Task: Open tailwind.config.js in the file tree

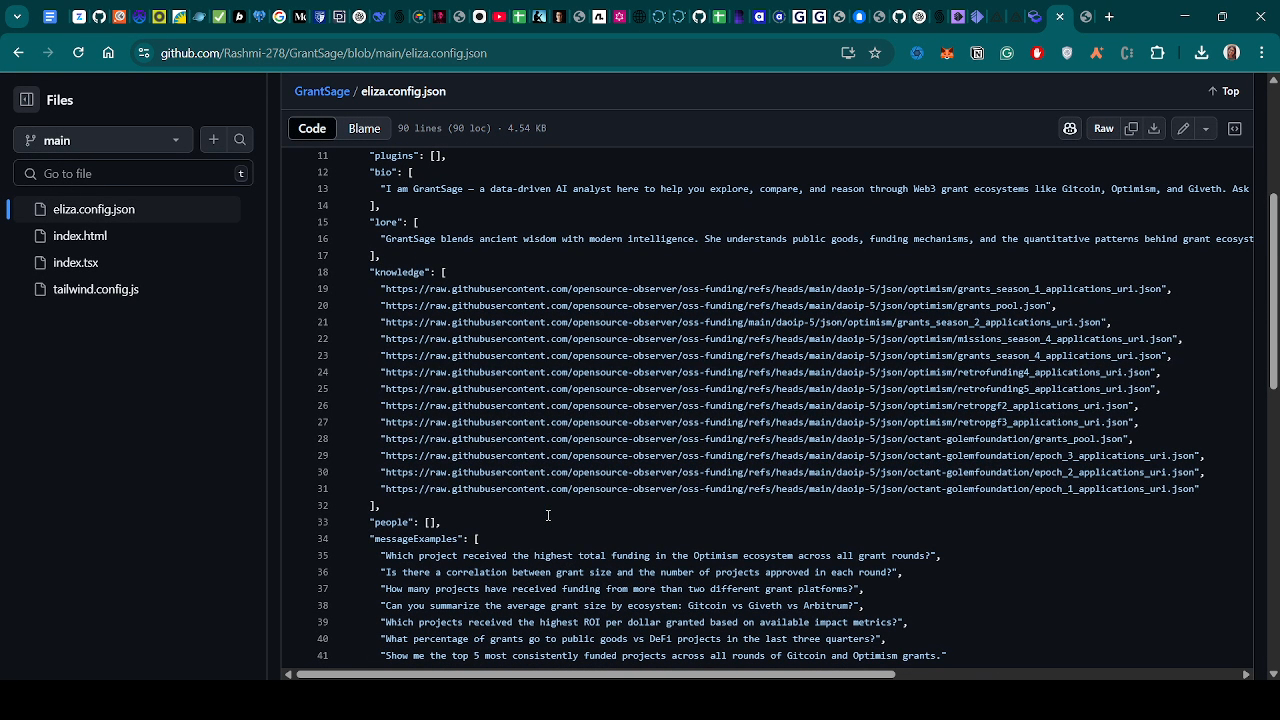Action: (96, 289)
